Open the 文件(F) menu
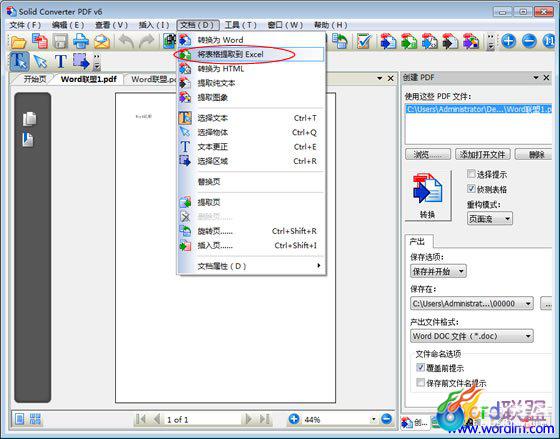Viewport: 560px width, 439px height. (25, 25)
